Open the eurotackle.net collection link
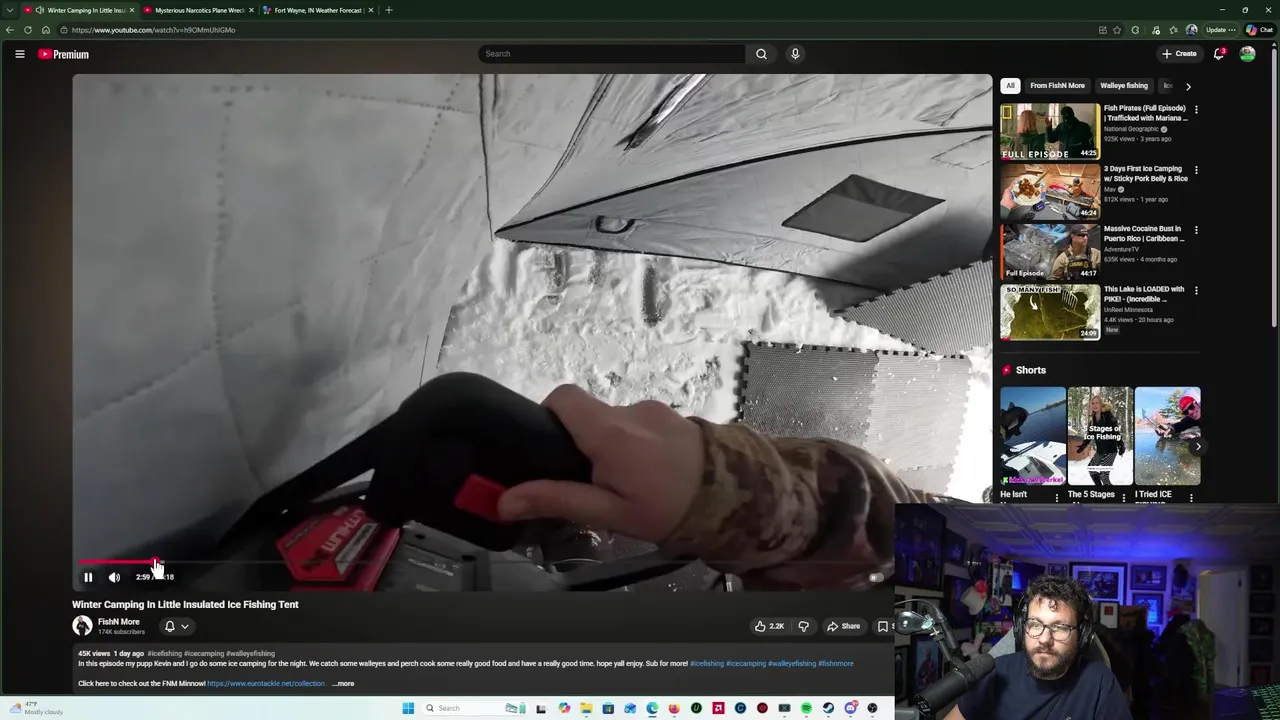This screenshot has height=720, width=1280. (266, 684)
